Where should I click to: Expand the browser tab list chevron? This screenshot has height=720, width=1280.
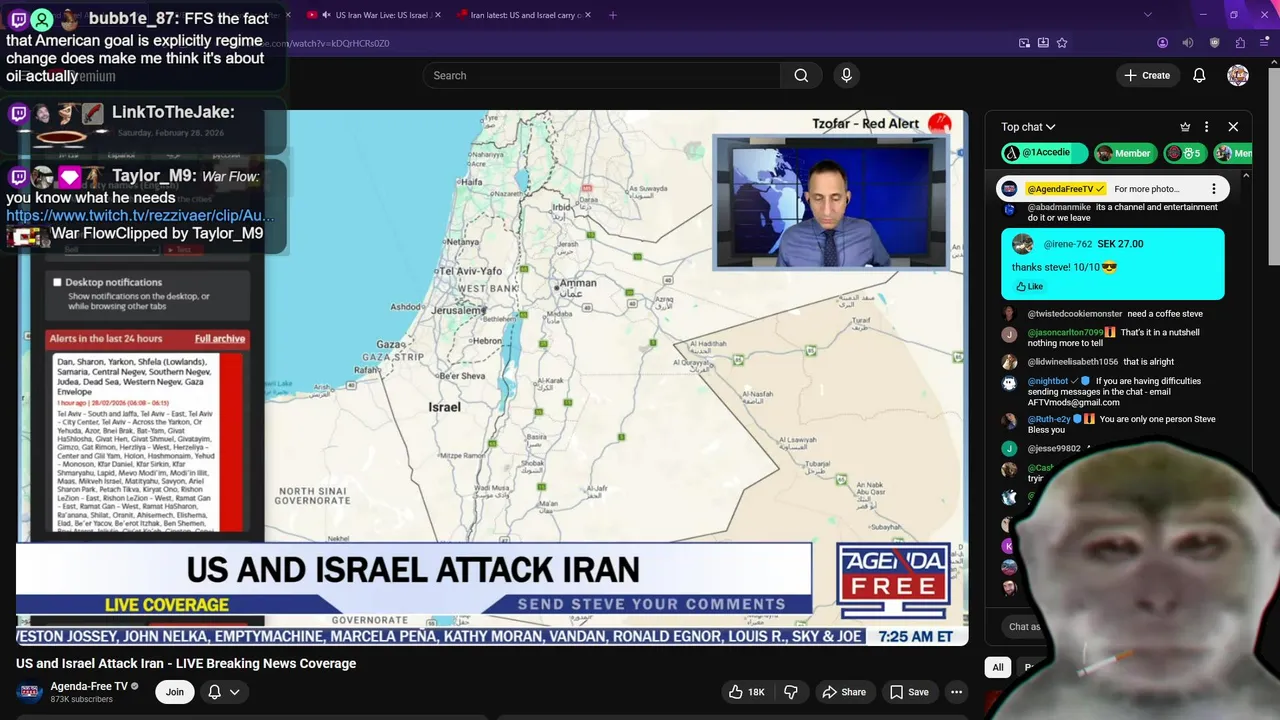tap(1148, 15)
